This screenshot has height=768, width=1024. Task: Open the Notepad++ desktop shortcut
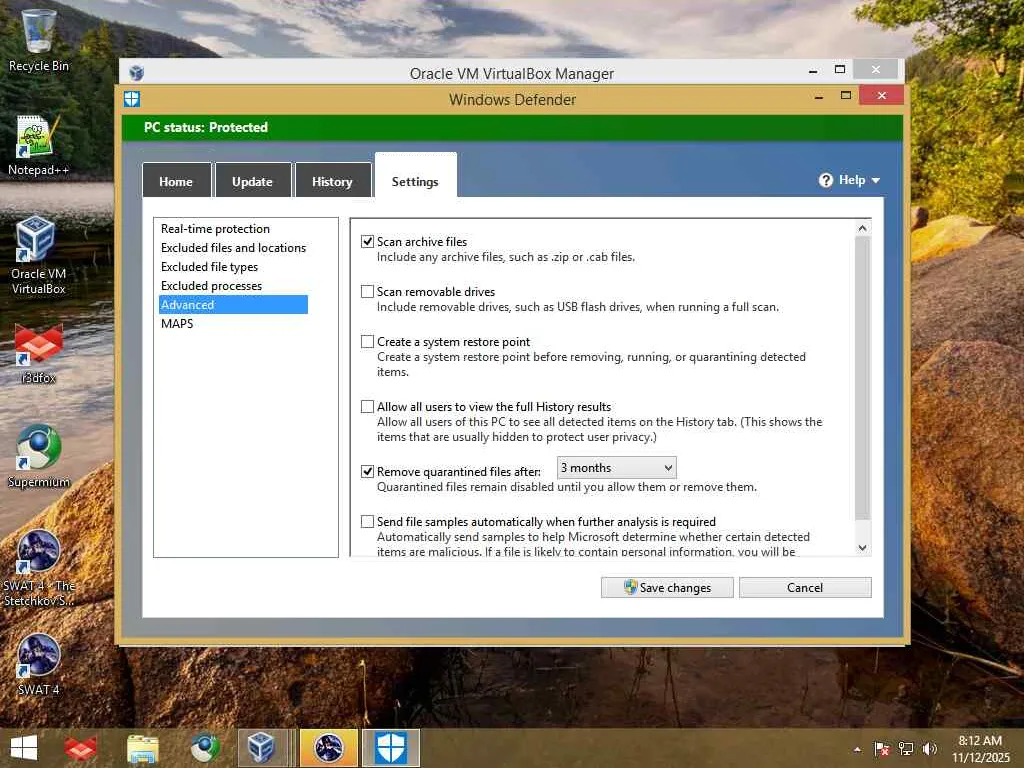(38, 145)
